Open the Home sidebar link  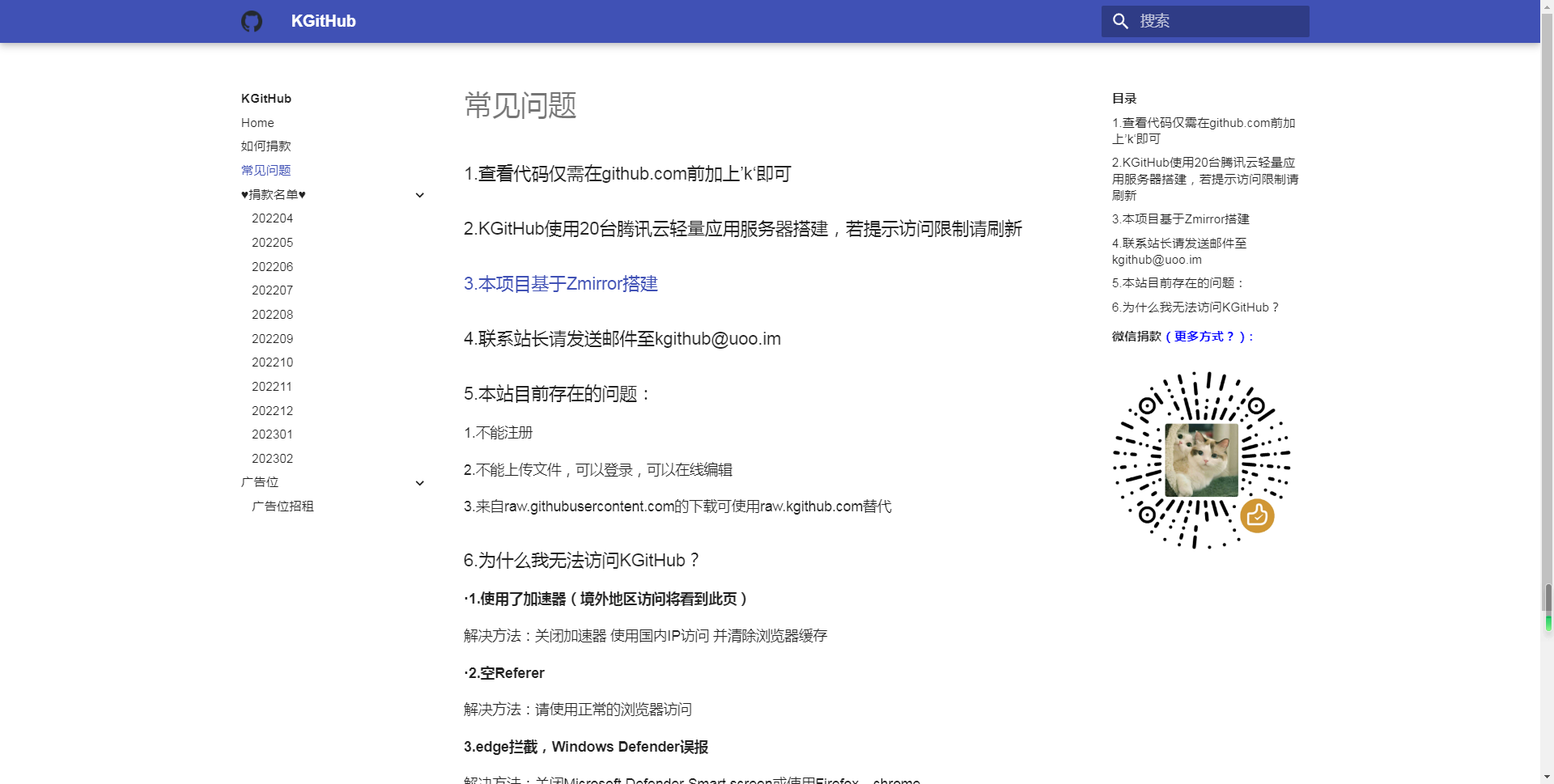[x=257, y=123]
